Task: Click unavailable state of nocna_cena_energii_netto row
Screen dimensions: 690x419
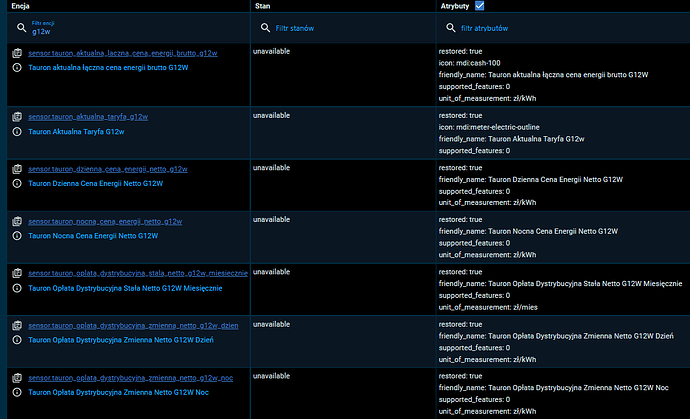Action: (x=272, y=220)
